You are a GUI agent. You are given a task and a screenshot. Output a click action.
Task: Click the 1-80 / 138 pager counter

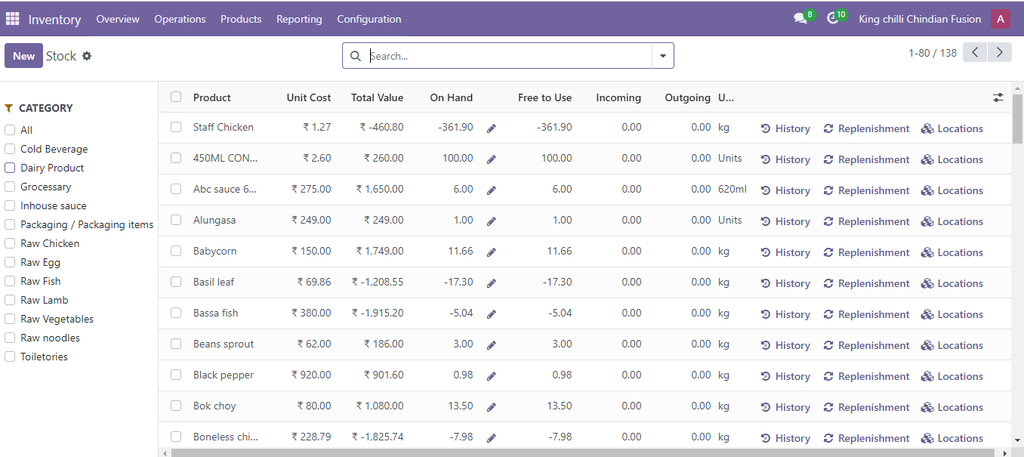(x=932, y=53)
